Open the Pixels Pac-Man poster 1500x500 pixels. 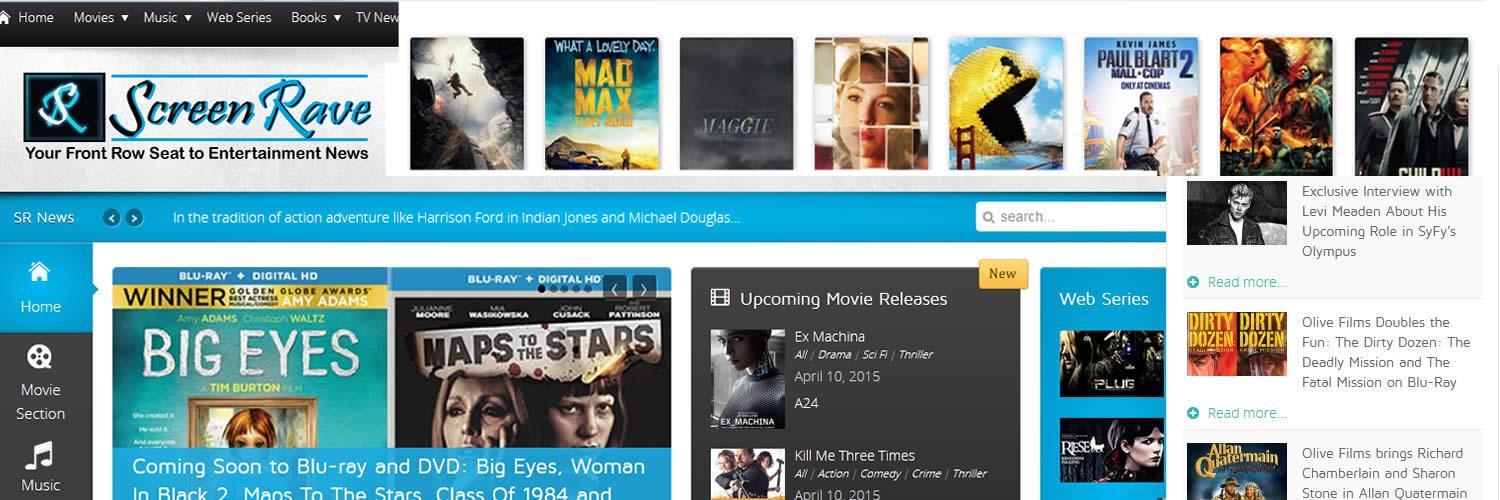tap(1006, 104)
